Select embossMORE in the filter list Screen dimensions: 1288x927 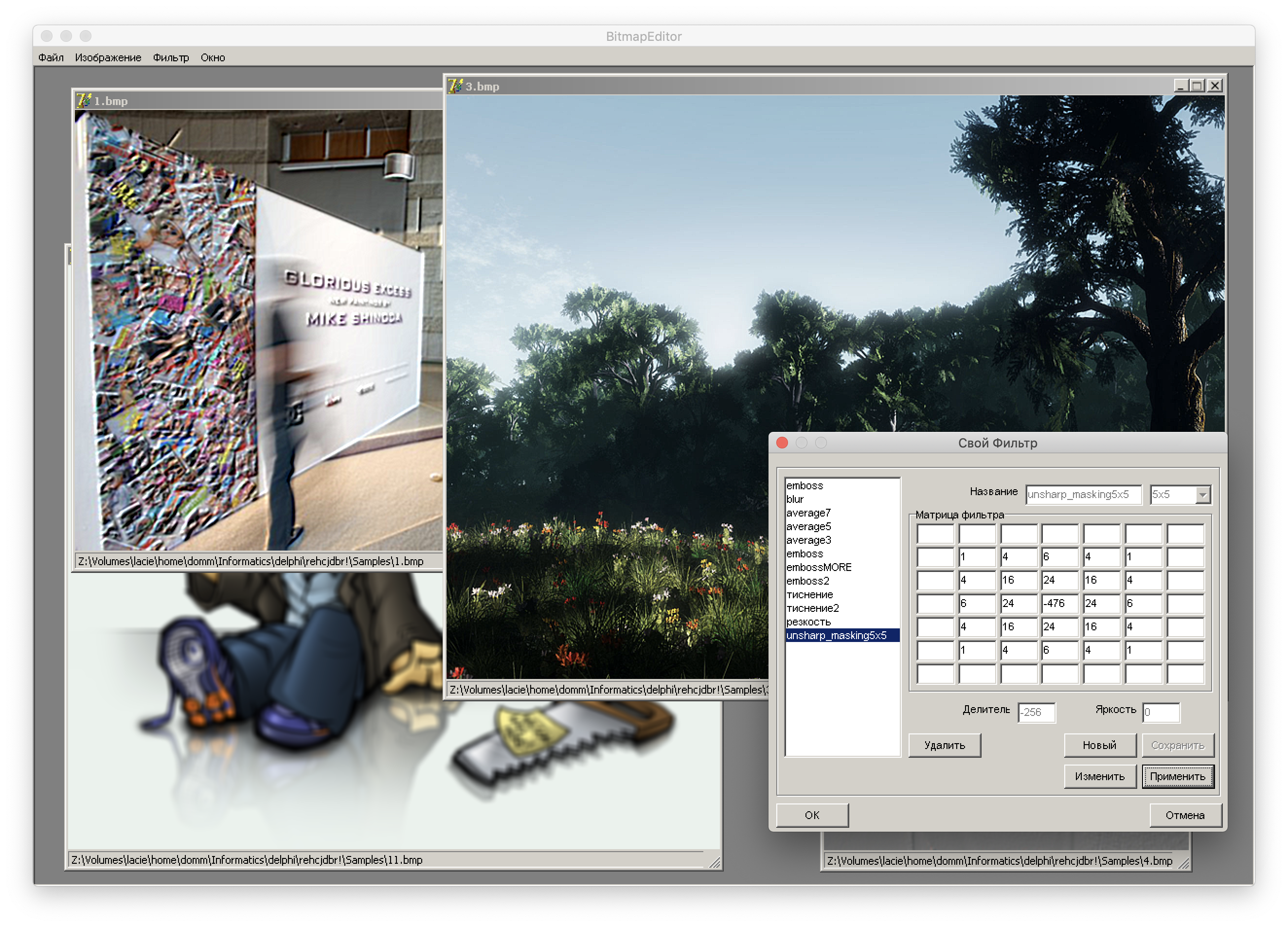[x=818, y=567]
